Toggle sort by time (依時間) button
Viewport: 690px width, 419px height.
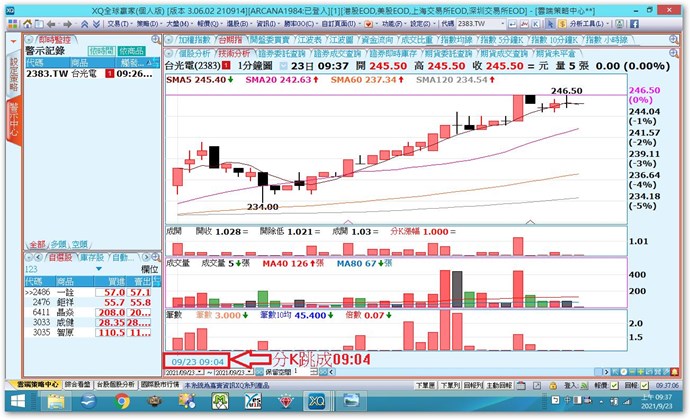(x=100, y=49)
